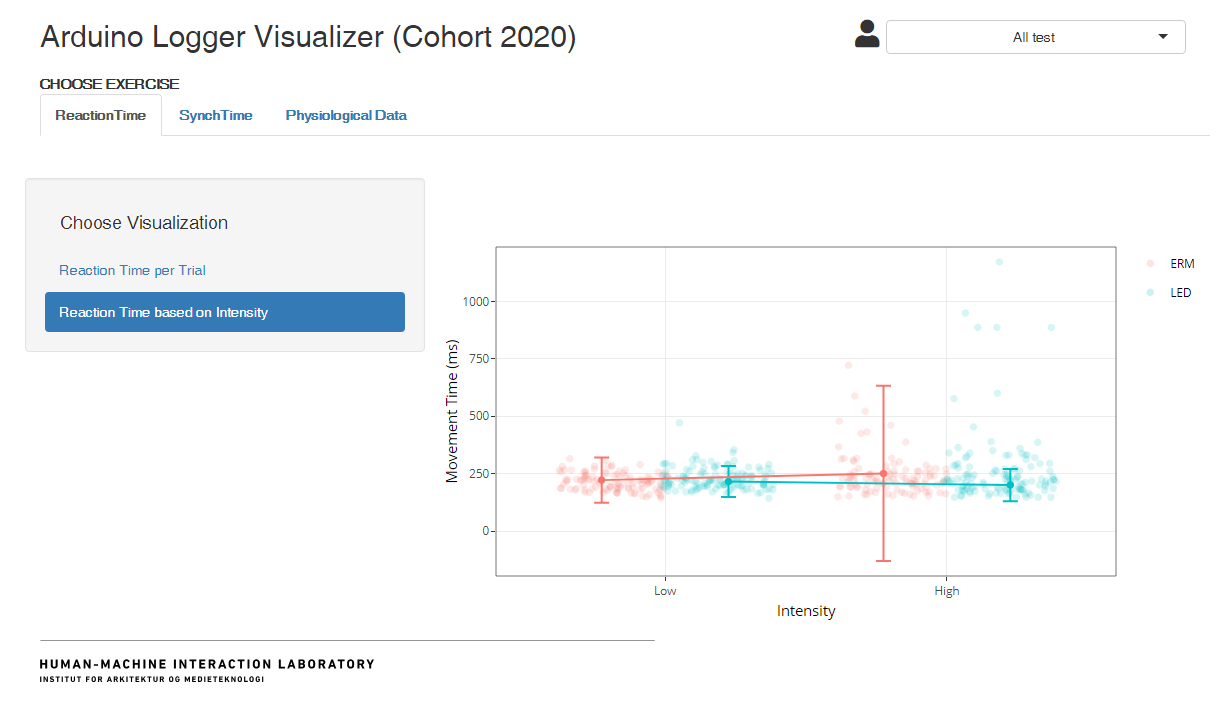1224x723 pixels.
Task: Select Reaction Time based on Intensity
Action: tap(224, 311)
